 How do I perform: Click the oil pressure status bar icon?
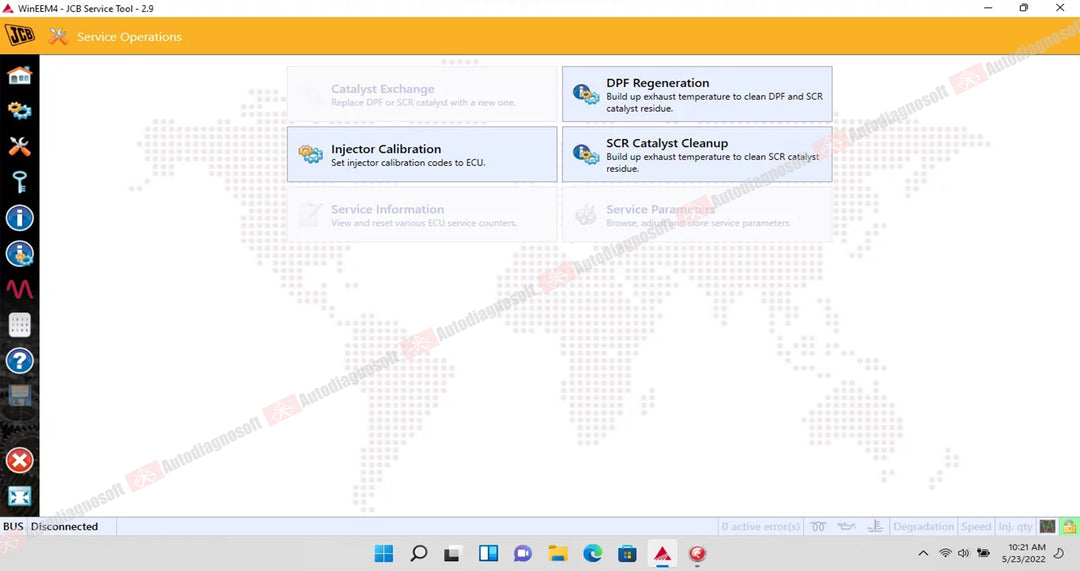[847, 527]
